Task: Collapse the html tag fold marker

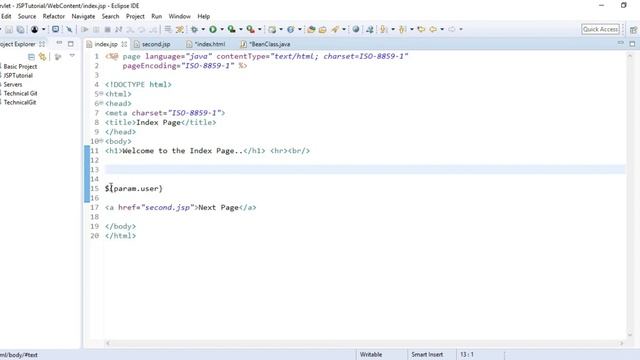Action: [101, 93]
